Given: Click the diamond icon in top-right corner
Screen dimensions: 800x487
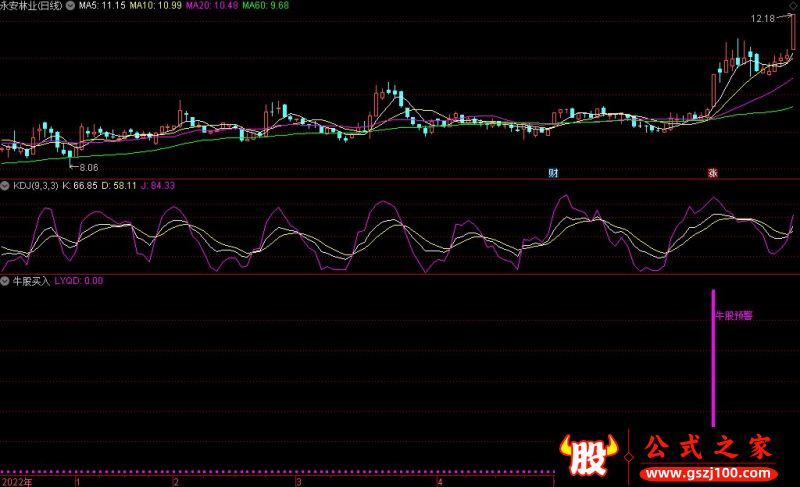Looking at the screenshot, I should 793,6.
